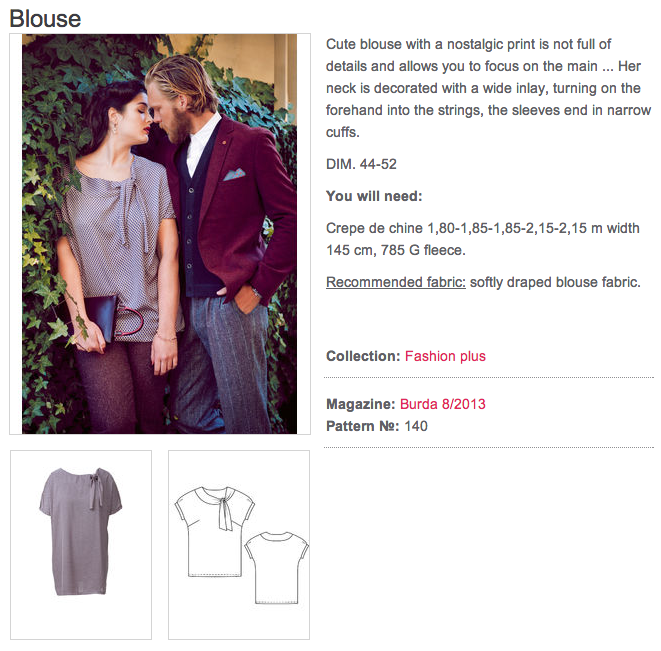This screenshot has height=651, width=661.
Task: Click the Blouse page heading
Action: (x=45, y=19)
